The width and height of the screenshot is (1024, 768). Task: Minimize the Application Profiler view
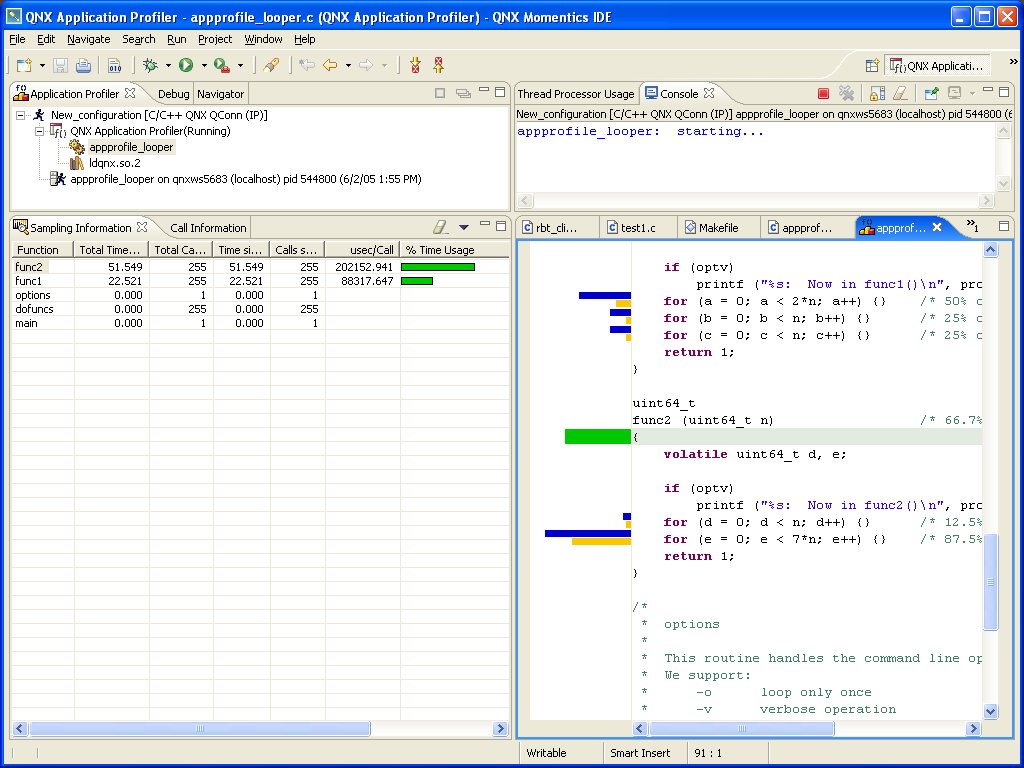coord(485,91)
